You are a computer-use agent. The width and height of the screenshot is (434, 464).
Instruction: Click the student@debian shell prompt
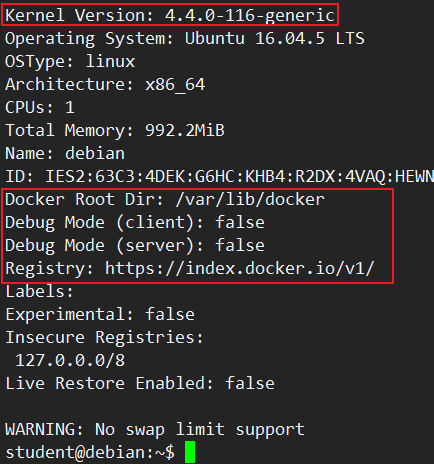click(90, 452)
